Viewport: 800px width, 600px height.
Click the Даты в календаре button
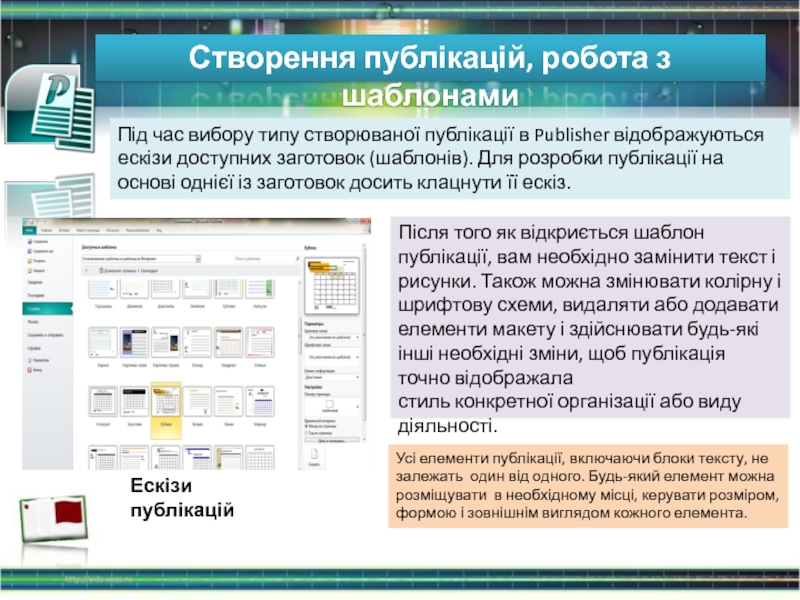332,440
